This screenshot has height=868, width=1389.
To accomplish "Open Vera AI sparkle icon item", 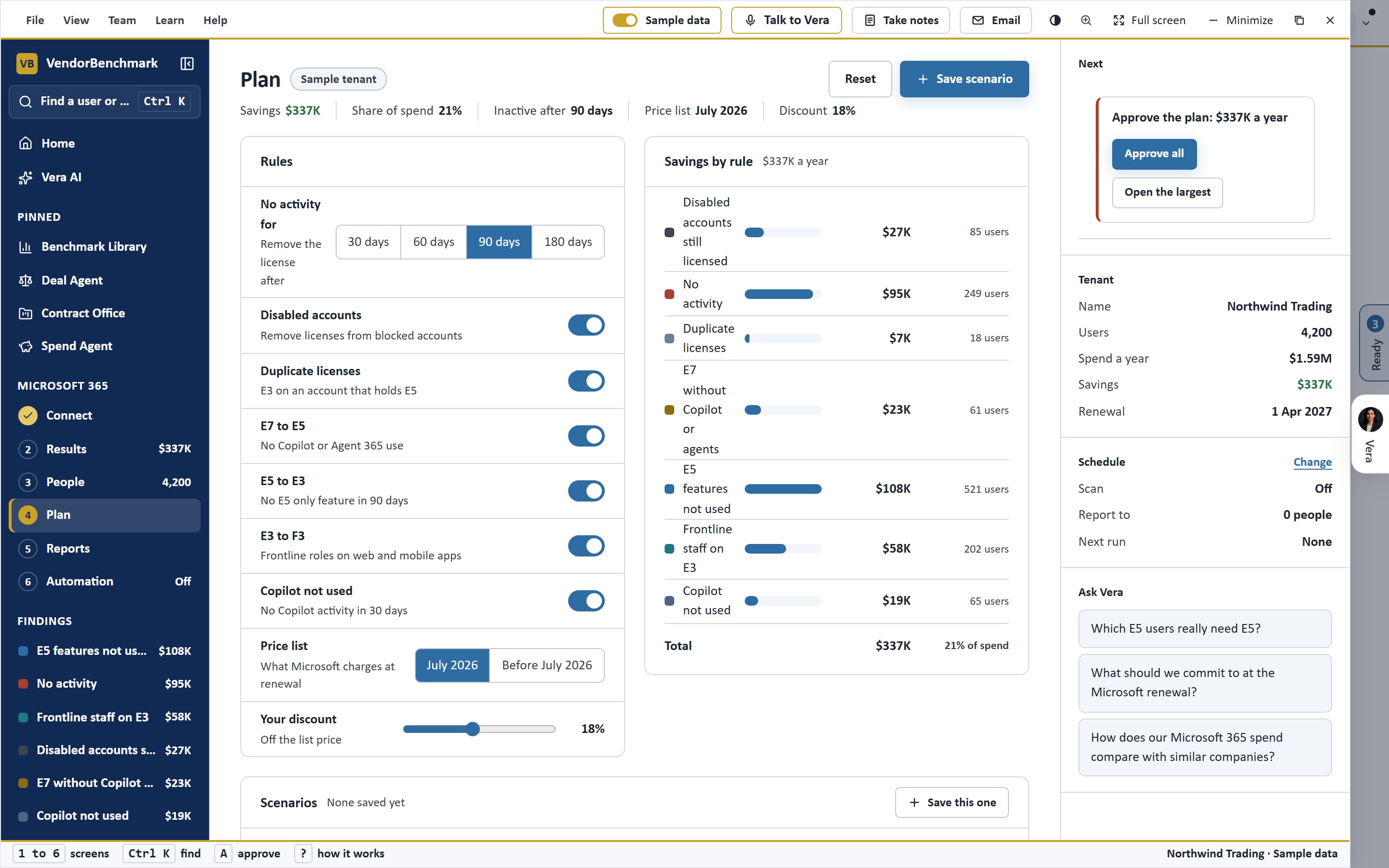I will pos(105,177).
